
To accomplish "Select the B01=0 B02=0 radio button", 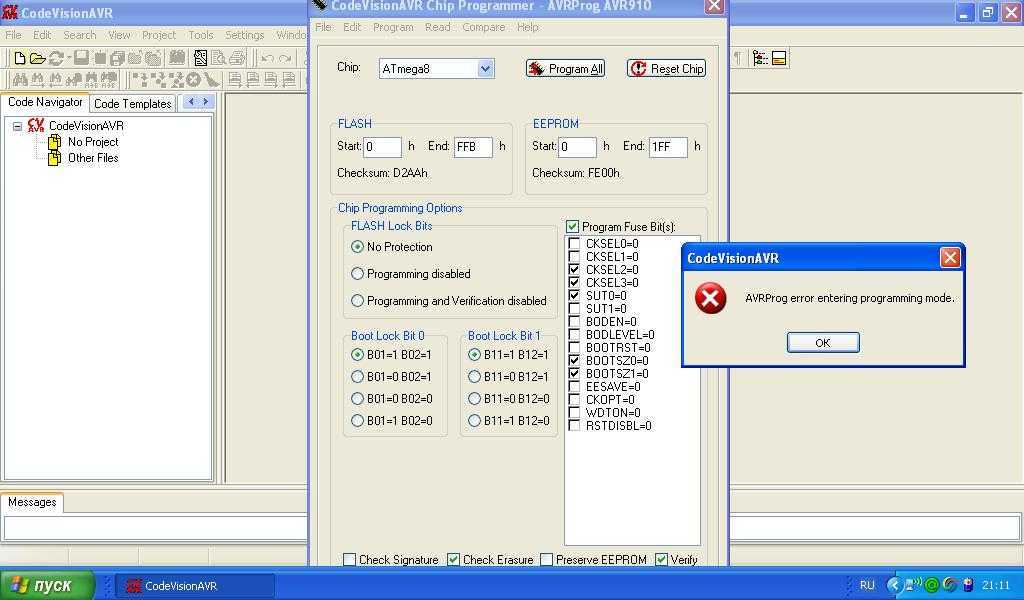I will pyautogui.click(x=357, y=399).
